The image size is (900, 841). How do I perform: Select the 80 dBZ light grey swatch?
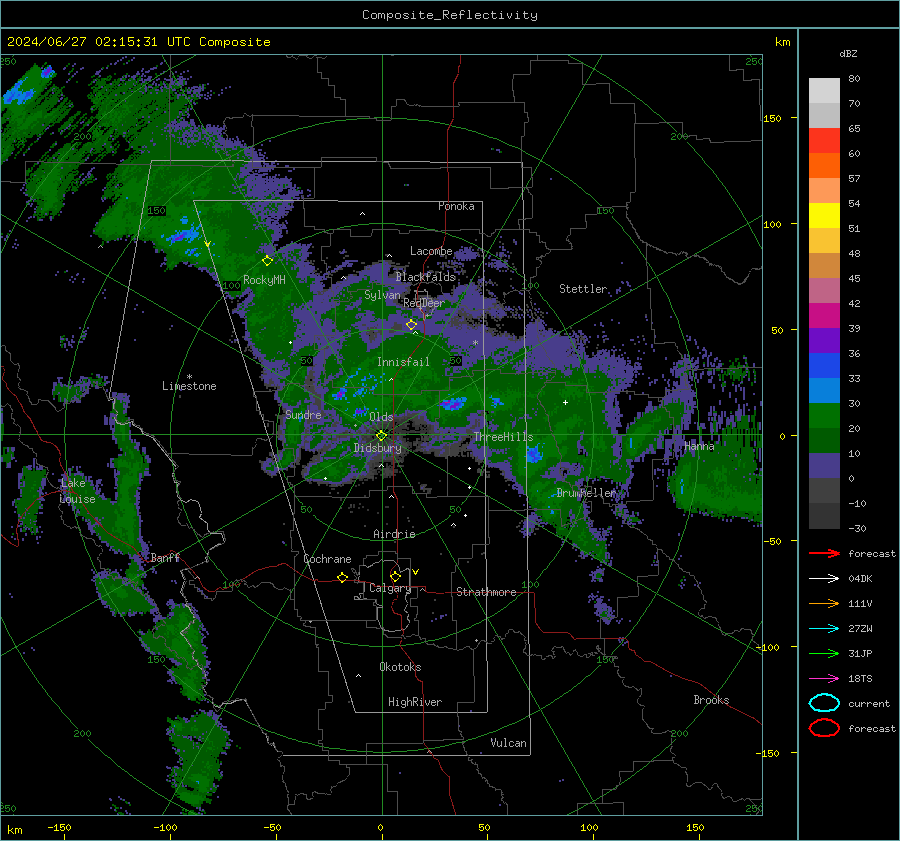[824, 90]
